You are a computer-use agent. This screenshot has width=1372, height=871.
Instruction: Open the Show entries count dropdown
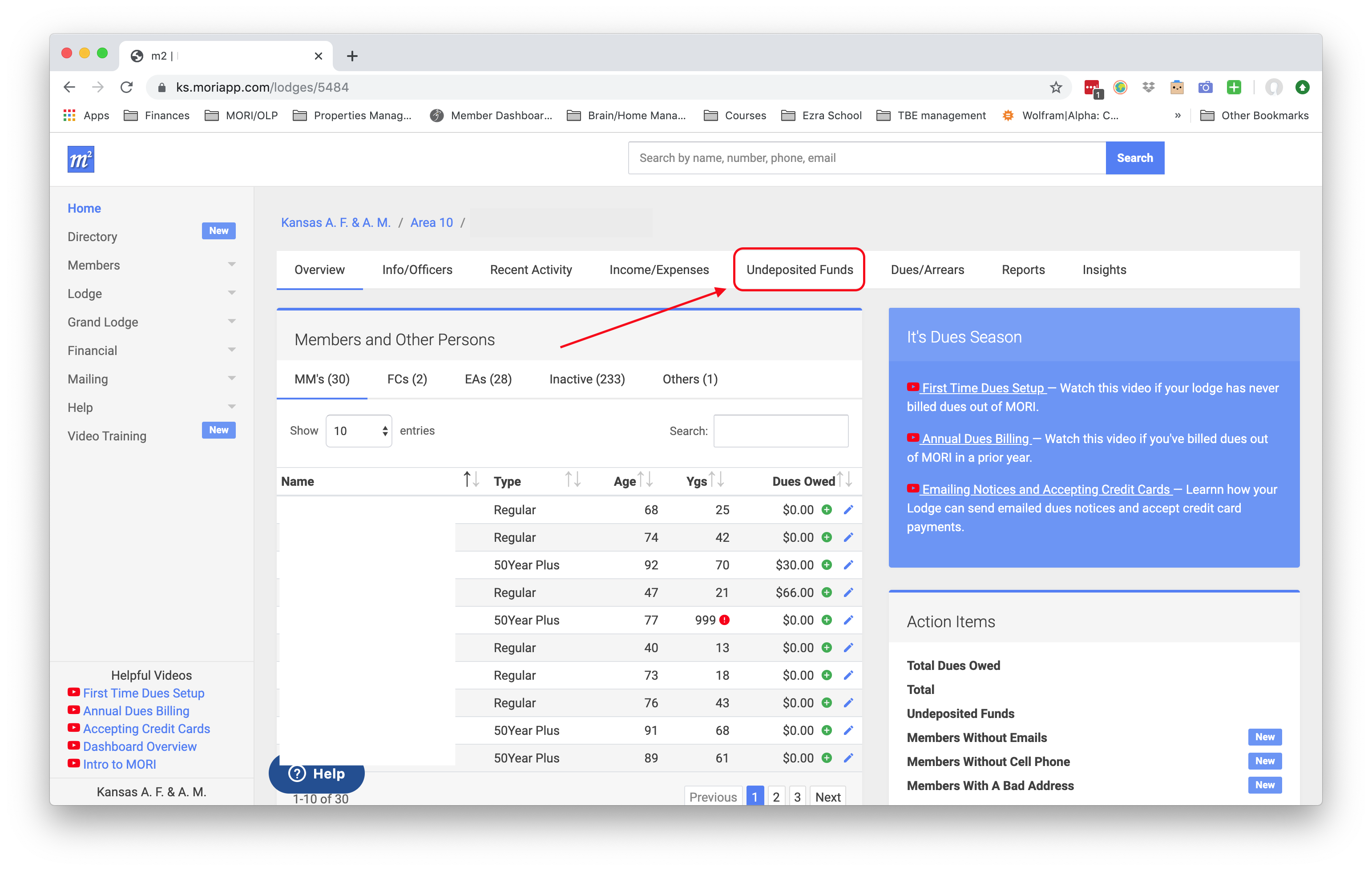[x=359, y=431]
